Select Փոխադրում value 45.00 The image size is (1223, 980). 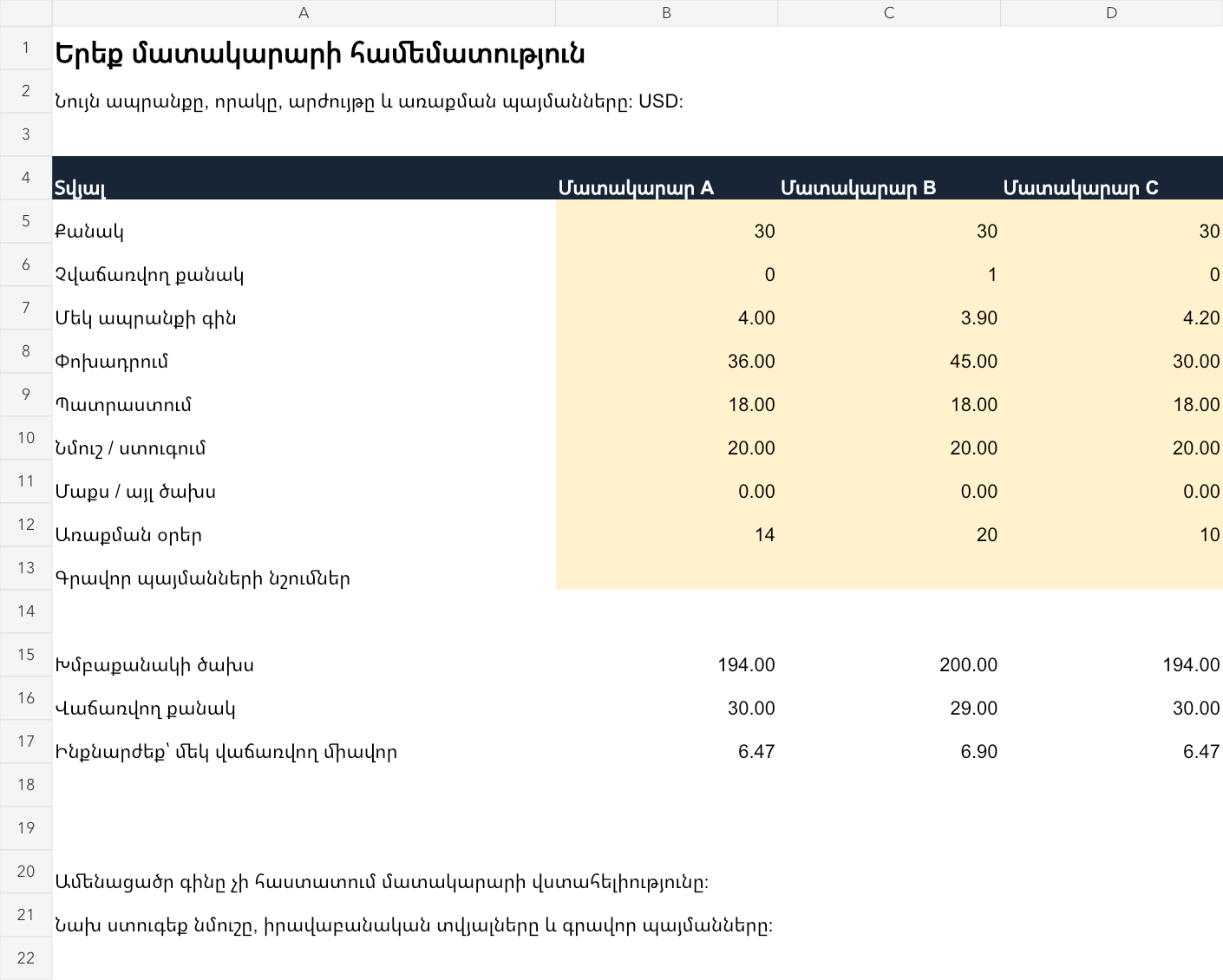pyautogui.click(x=889, y=351)
